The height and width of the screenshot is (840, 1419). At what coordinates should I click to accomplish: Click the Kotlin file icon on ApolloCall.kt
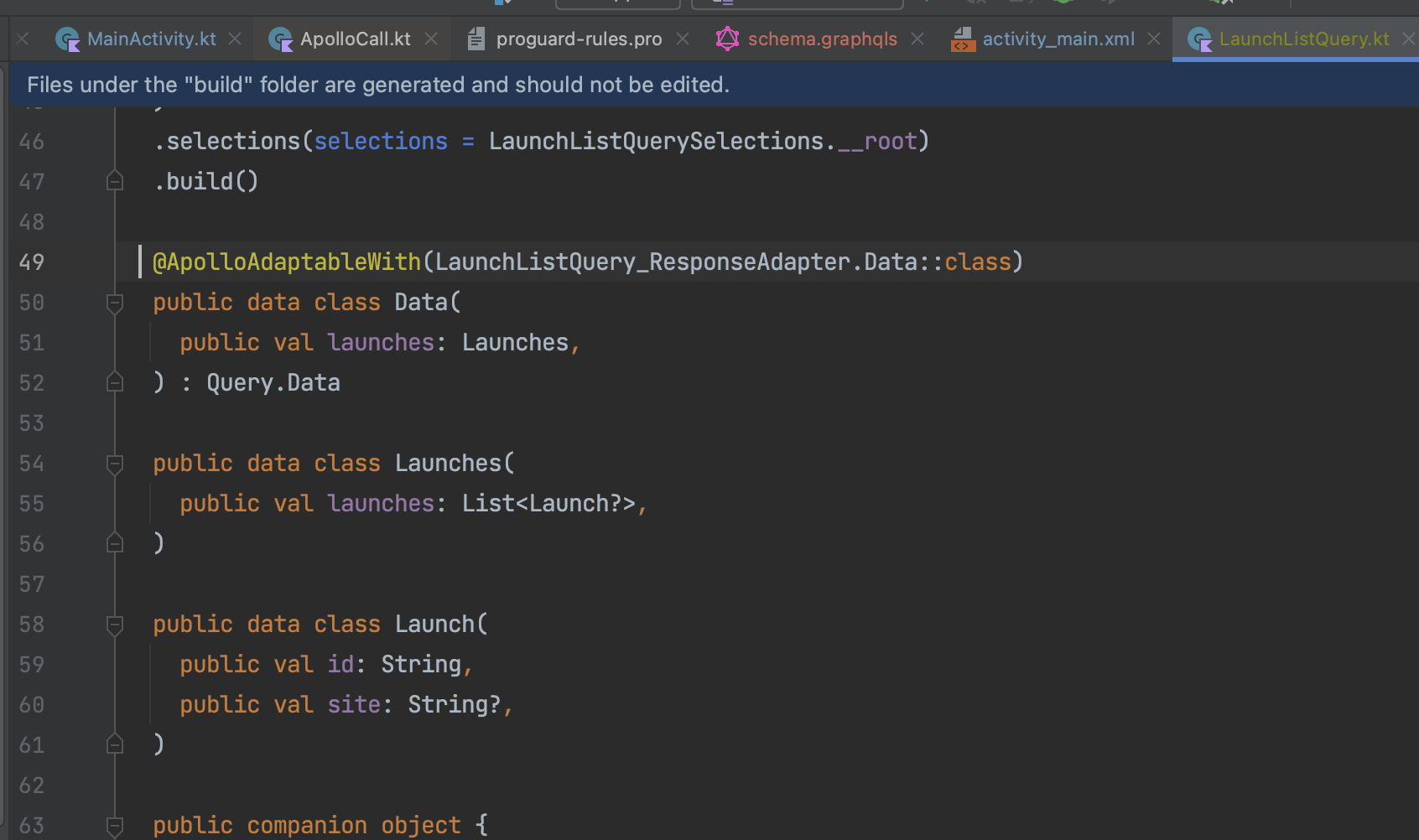click(280, 39)
